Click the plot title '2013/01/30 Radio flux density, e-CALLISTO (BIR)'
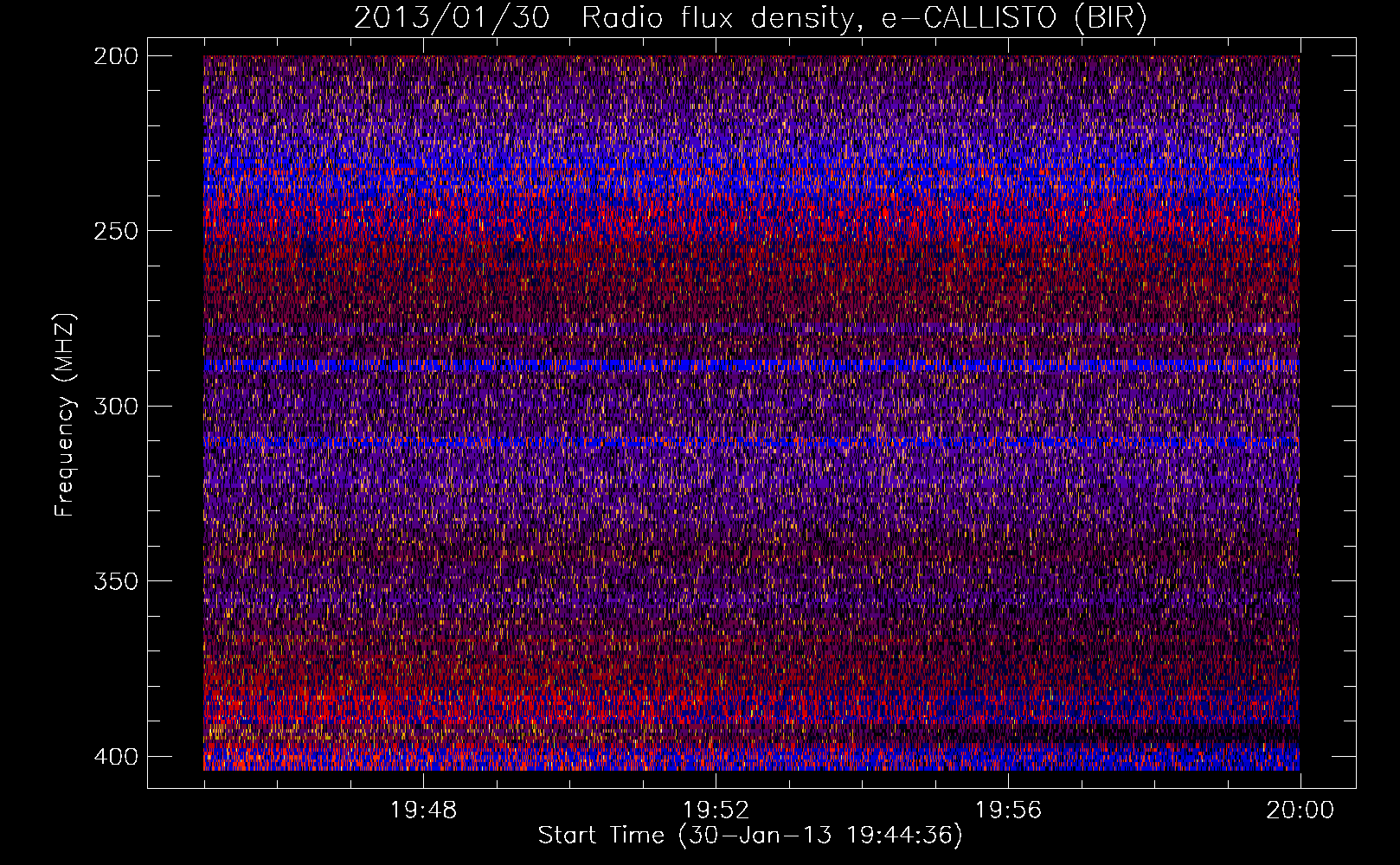The image size is (1400, 865). coord(750,18)
